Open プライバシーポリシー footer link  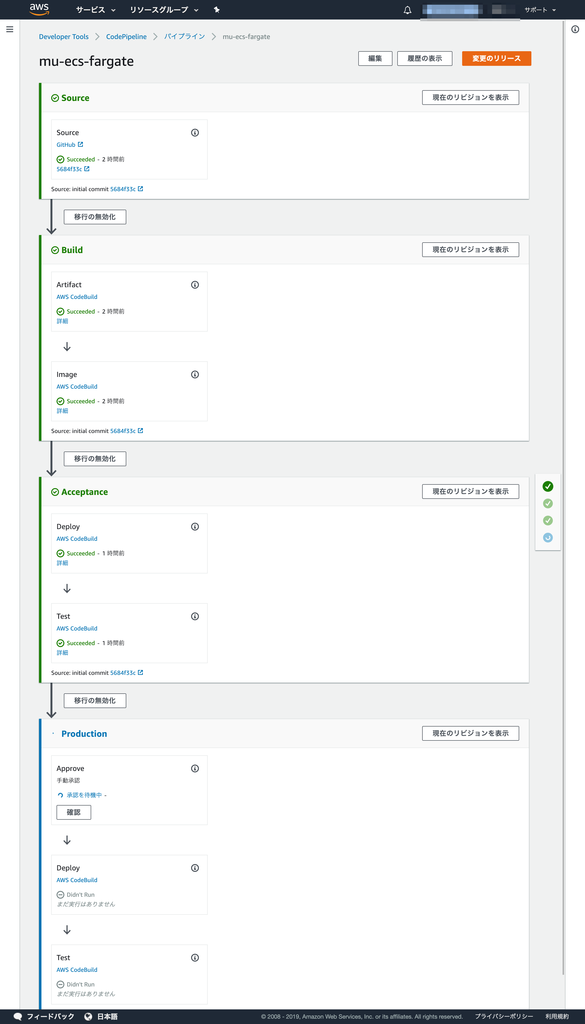tap(502, 1017)
